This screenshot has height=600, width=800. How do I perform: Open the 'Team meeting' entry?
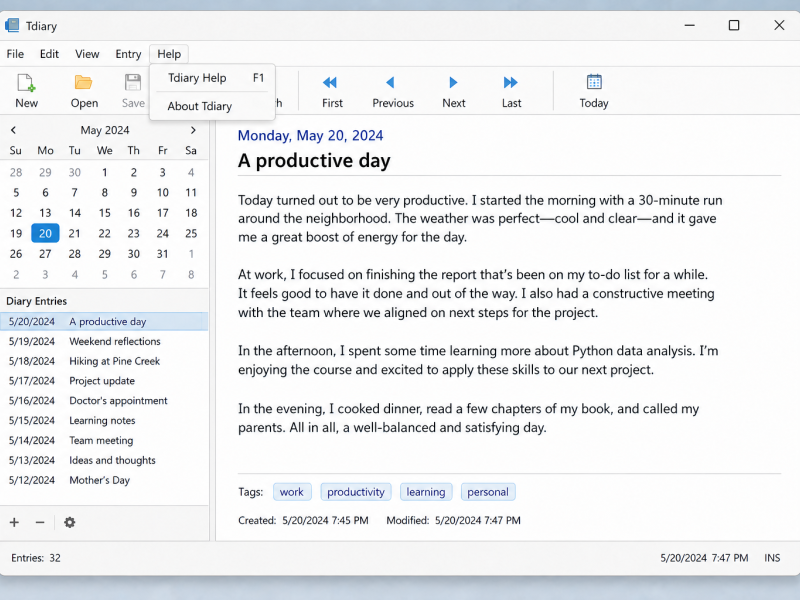point(104,441)
